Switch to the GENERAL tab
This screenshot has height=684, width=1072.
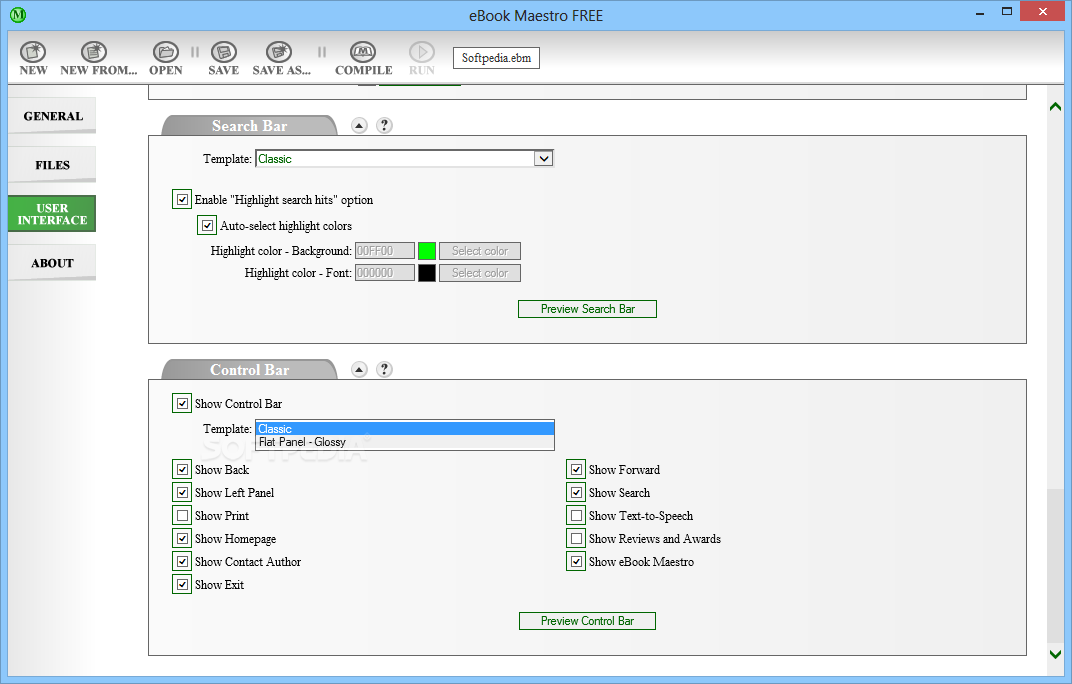coord(52,116)
